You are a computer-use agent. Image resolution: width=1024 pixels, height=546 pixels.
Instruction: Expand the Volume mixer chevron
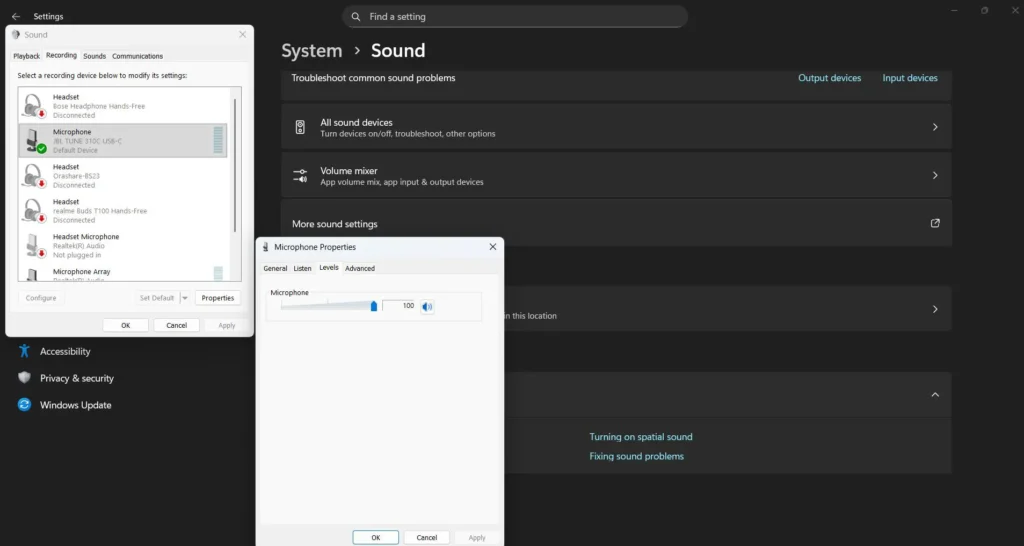(935, 176)
